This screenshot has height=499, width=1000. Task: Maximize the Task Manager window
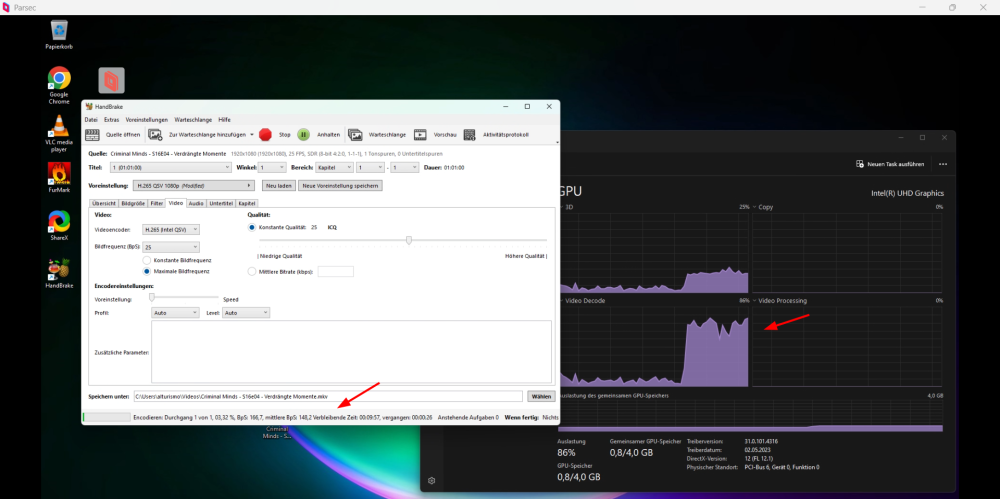click(922, 137)
